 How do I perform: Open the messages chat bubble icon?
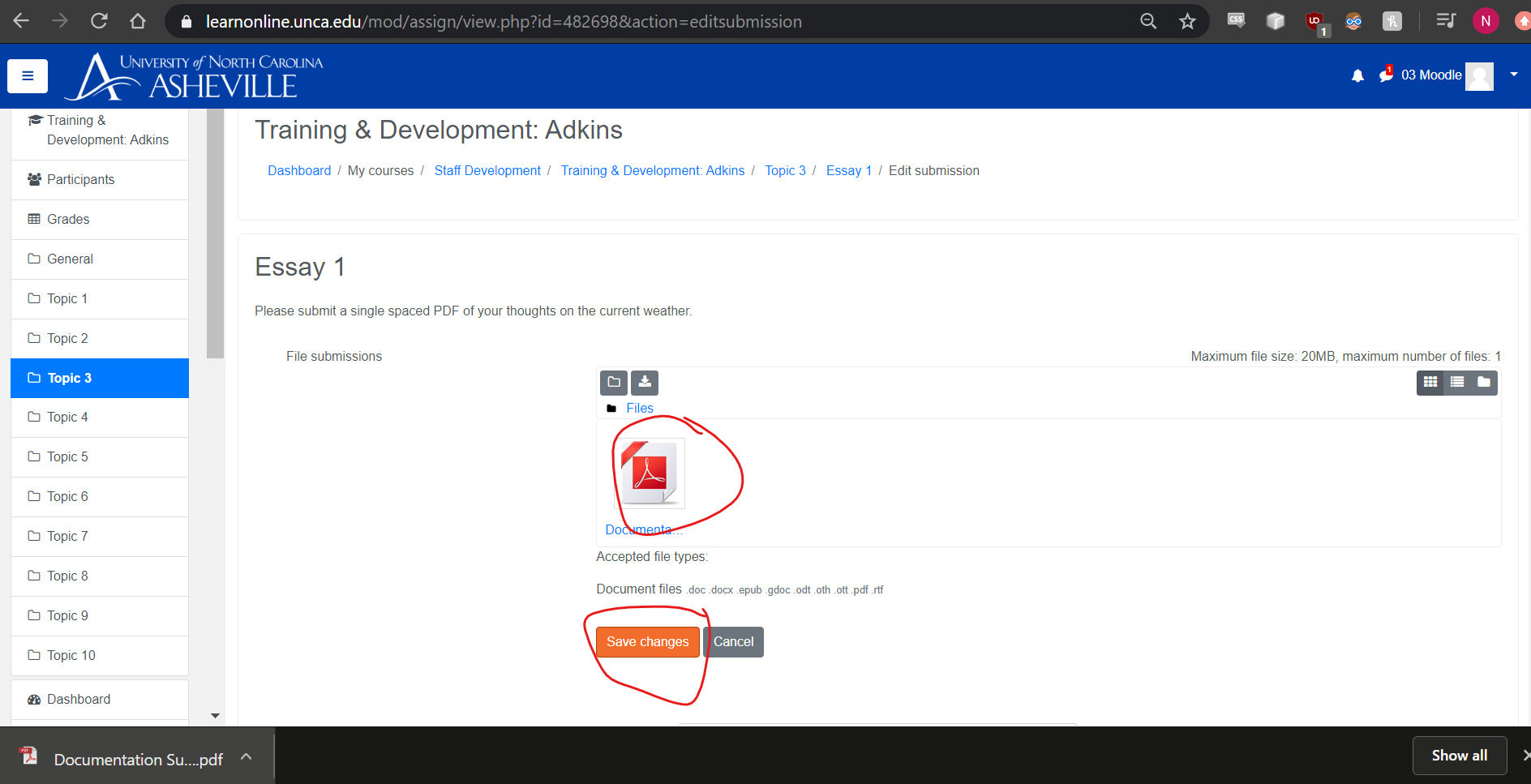pyautogui.click(x=1386, y=75)
